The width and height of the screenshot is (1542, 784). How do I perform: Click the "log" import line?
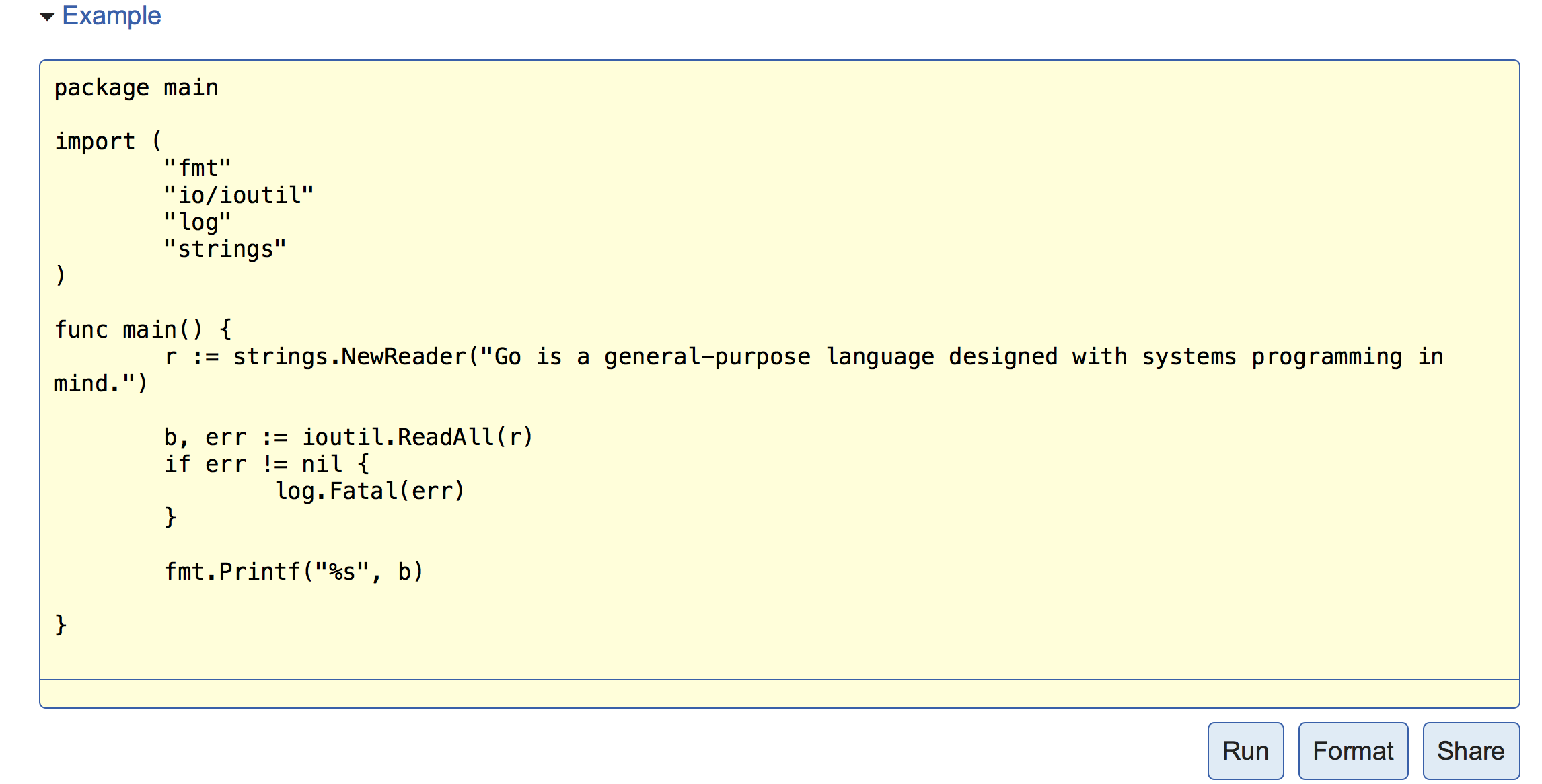point(197,222)
